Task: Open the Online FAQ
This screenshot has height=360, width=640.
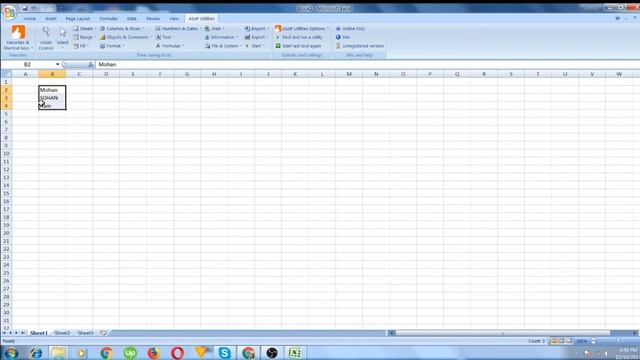Action: (350, 29)
